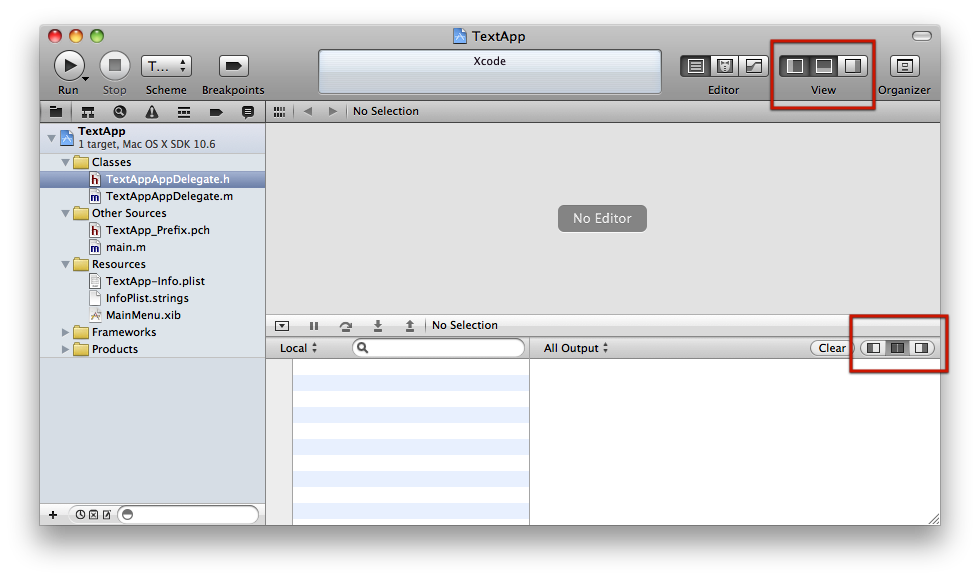This screenshot has height=580, width=980.
Task: Expand the Frameworks group
Action: coord(65,332)
